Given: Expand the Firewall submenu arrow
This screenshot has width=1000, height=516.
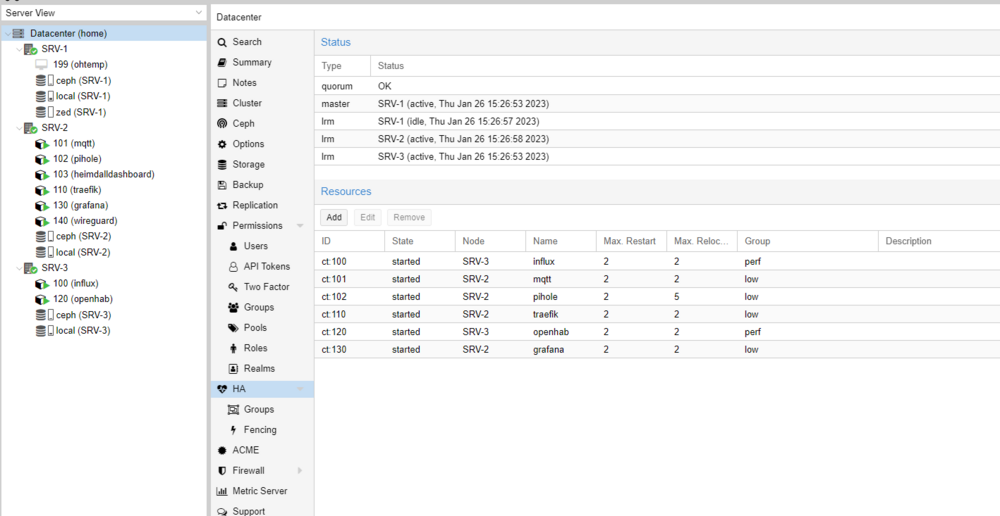Looking at the screenshot, I should (x=300, y=471).
